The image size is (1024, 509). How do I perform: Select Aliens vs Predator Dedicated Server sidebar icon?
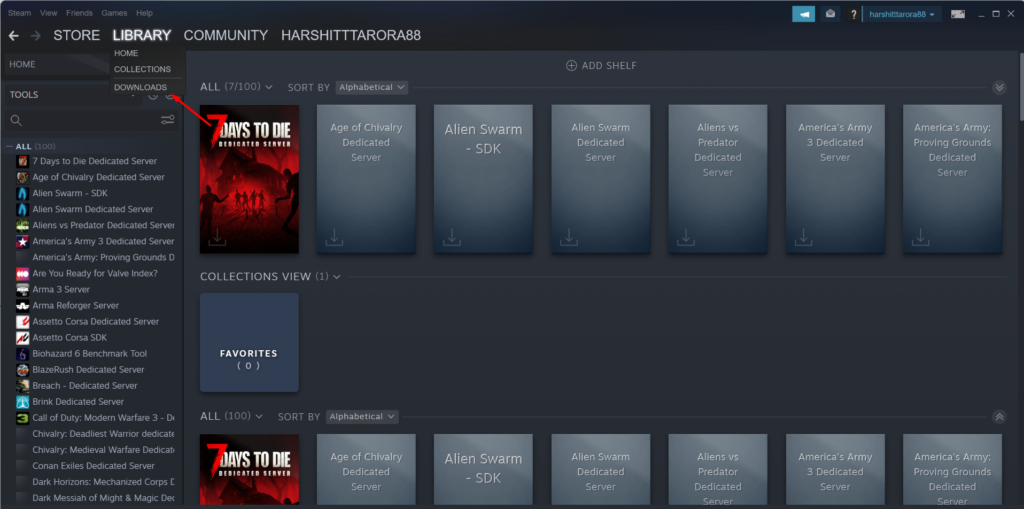(23, 225)
